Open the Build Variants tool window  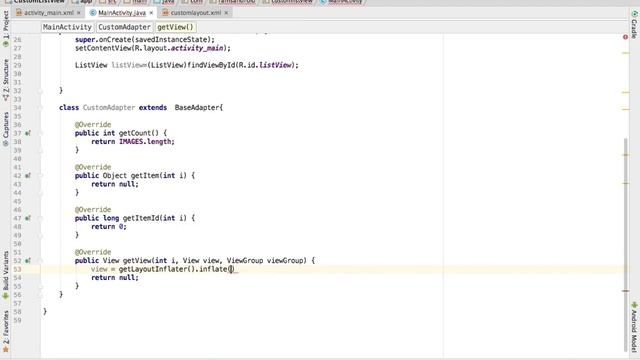[x=6, y=275]
